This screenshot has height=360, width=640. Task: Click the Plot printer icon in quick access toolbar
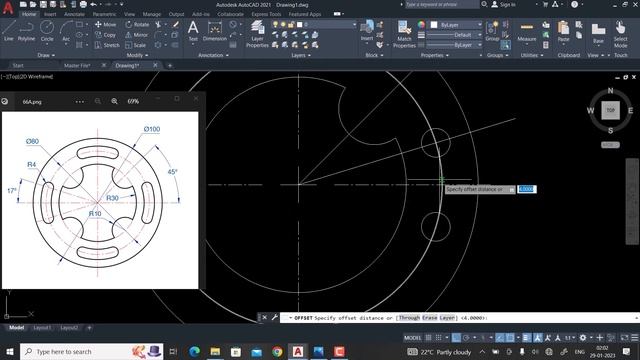83,4
